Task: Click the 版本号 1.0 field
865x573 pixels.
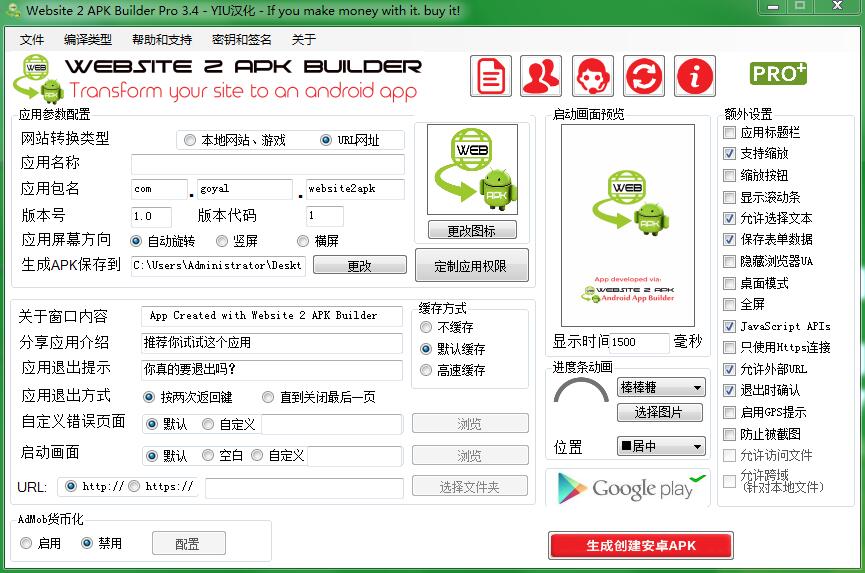Action: coord(151,216)
